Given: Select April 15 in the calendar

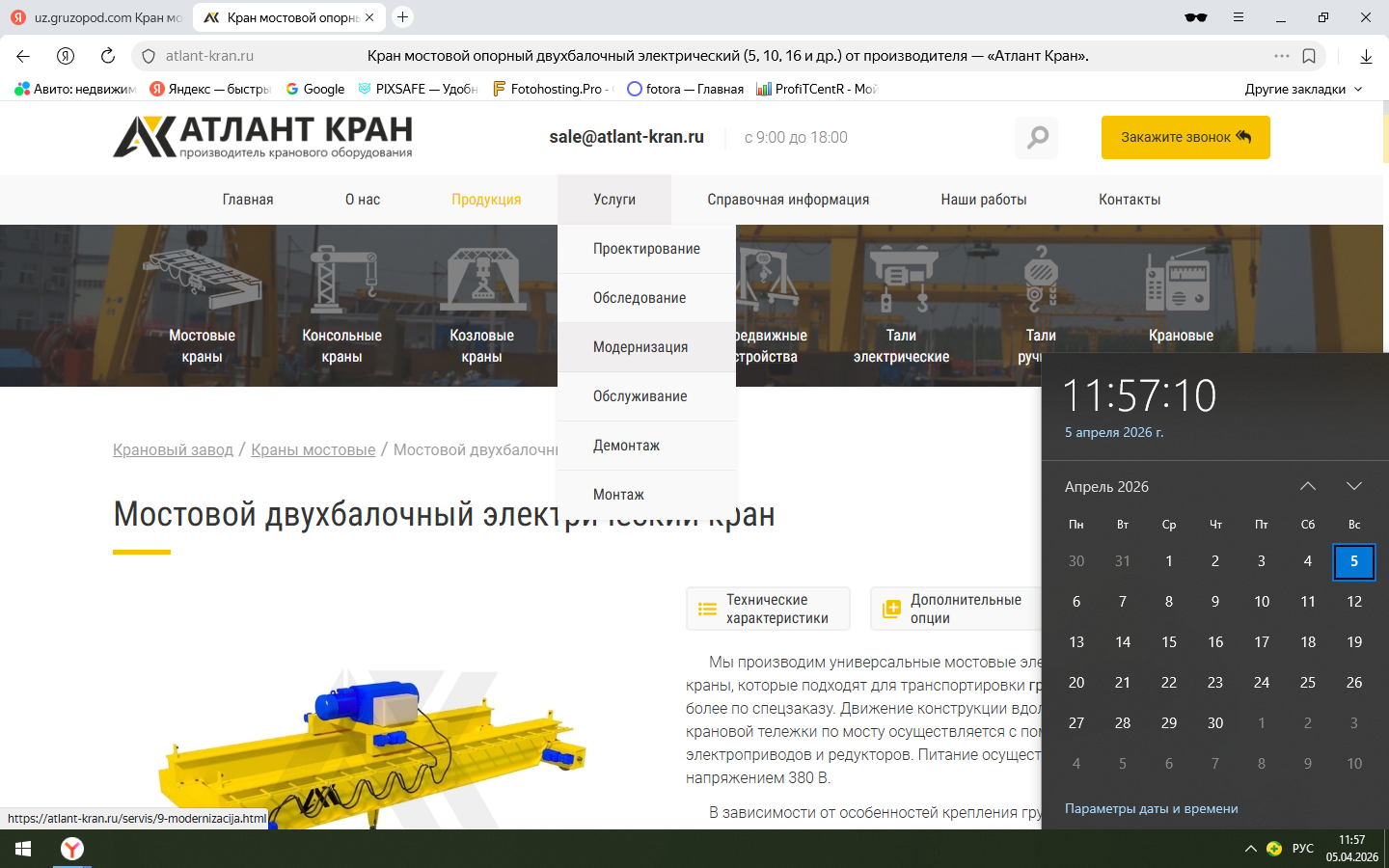Looking at the screenshot, I should click(x=1169, y=642).
